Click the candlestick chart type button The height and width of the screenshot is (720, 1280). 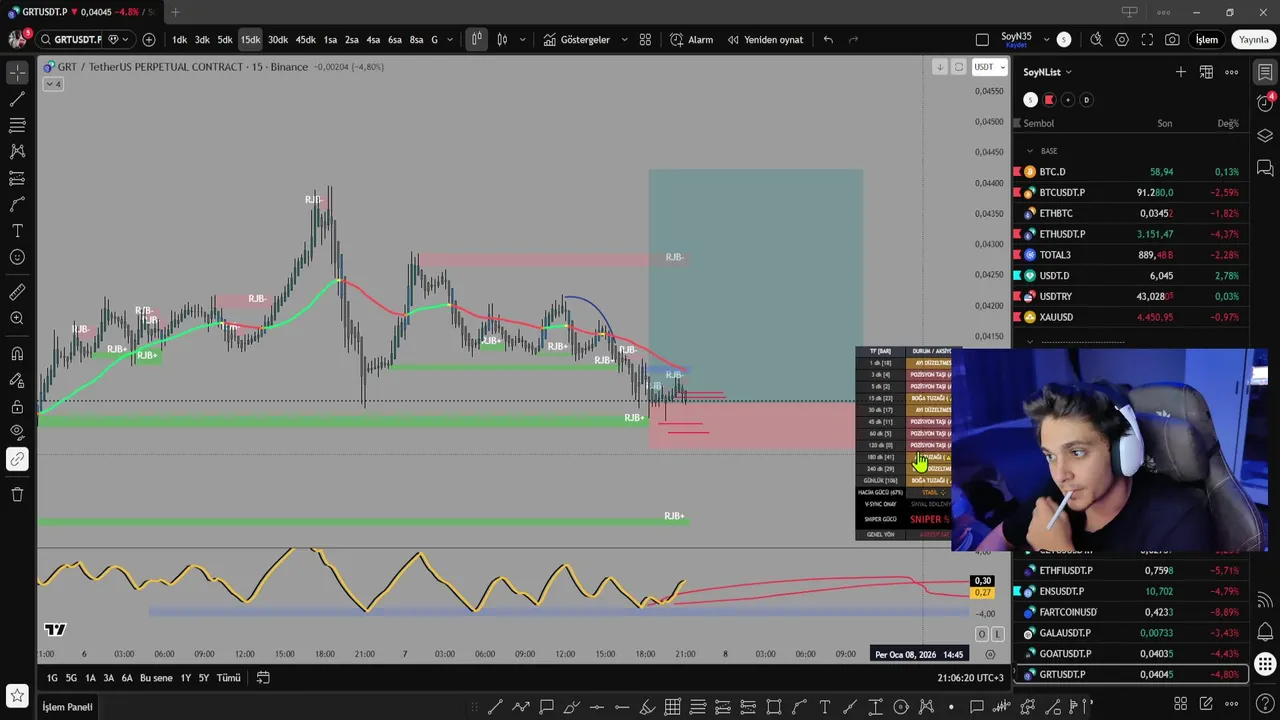(476, 40)
